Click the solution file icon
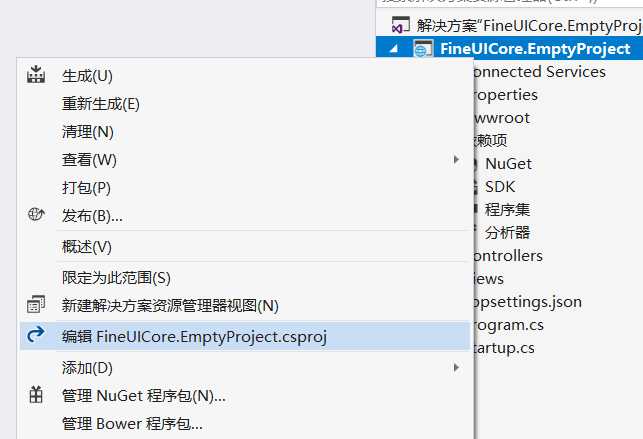643x439 pixels. coord(400,24)
